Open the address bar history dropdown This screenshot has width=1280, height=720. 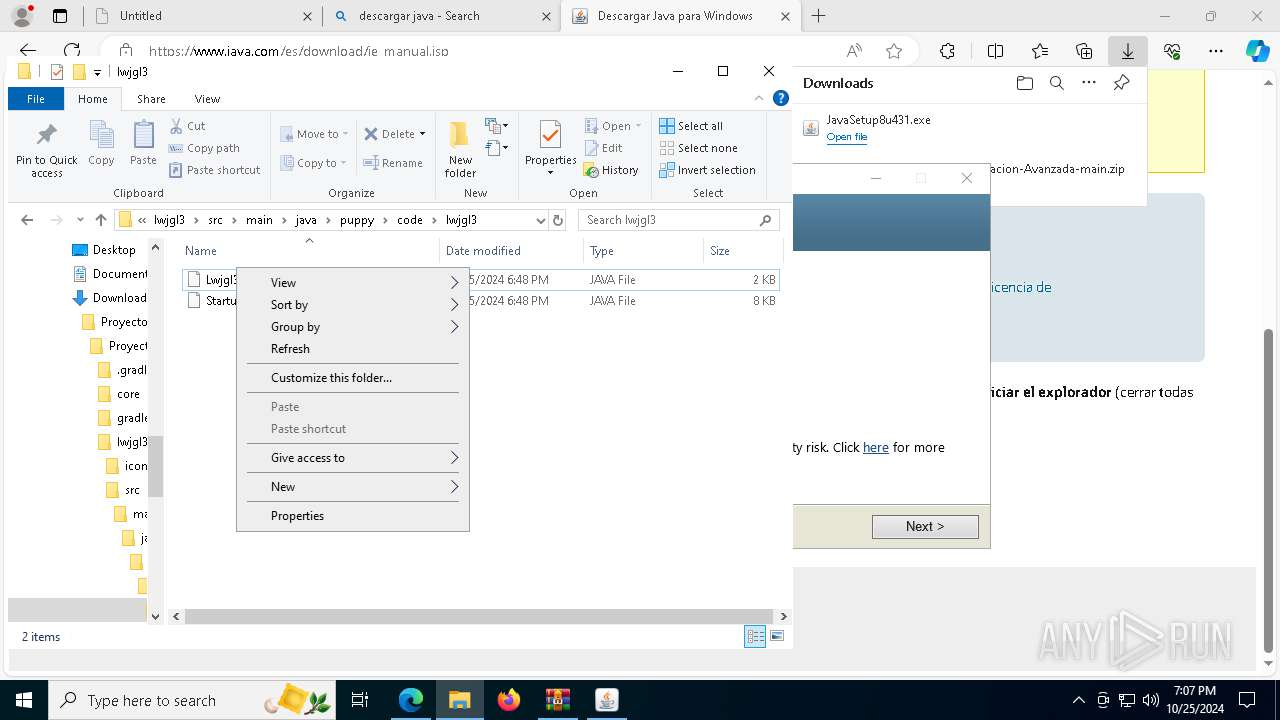click(541, 220)
